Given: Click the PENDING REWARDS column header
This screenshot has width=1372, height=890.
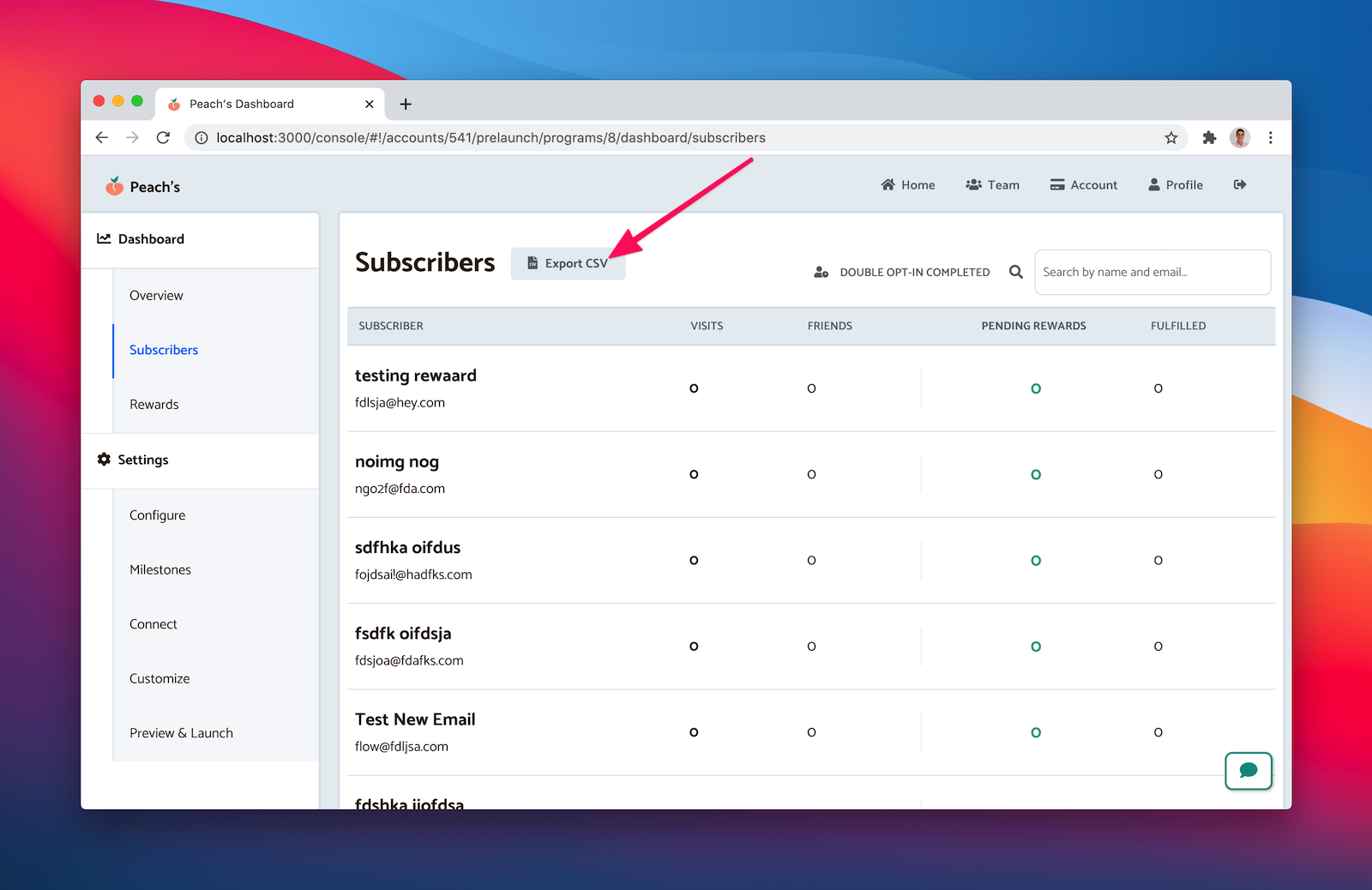Looking at the screenshot, I should tap(1033, 326).
